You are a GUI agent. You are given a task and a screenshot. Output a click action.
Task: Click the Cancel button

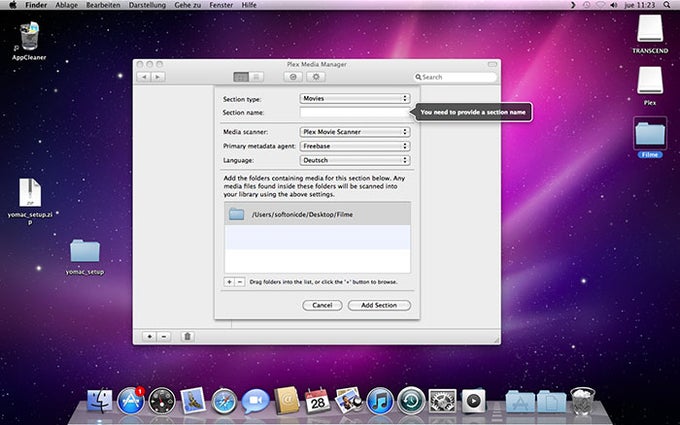click(x=322, y=305)
